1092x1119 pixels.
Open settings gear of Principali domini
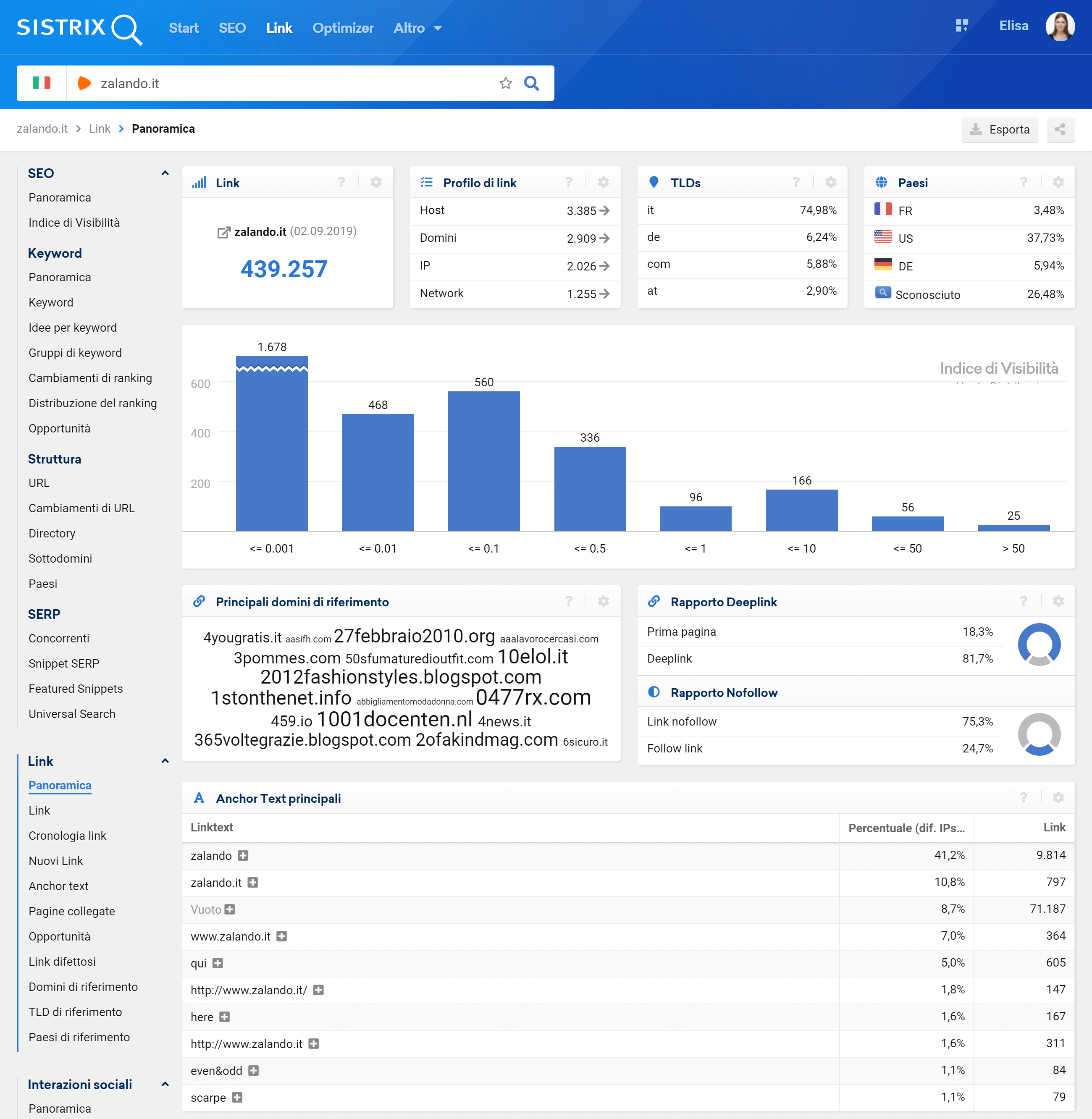[604, 601]
